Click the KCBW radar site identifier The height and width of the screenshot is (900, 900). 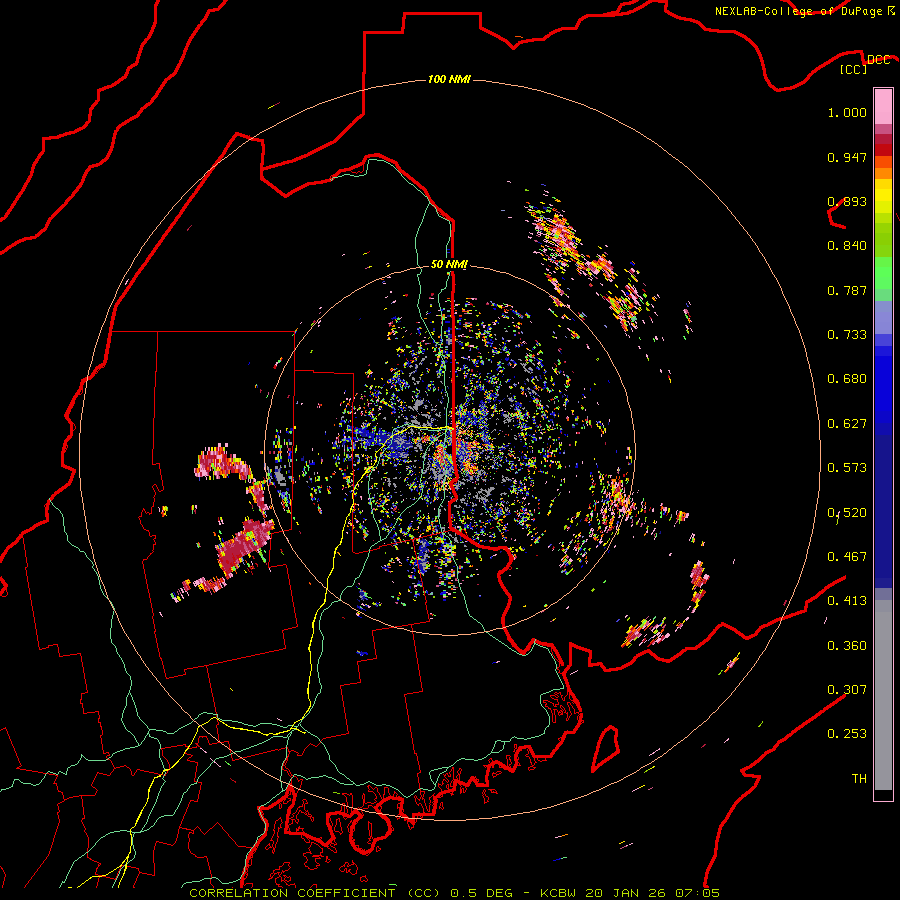pos(560,893)
